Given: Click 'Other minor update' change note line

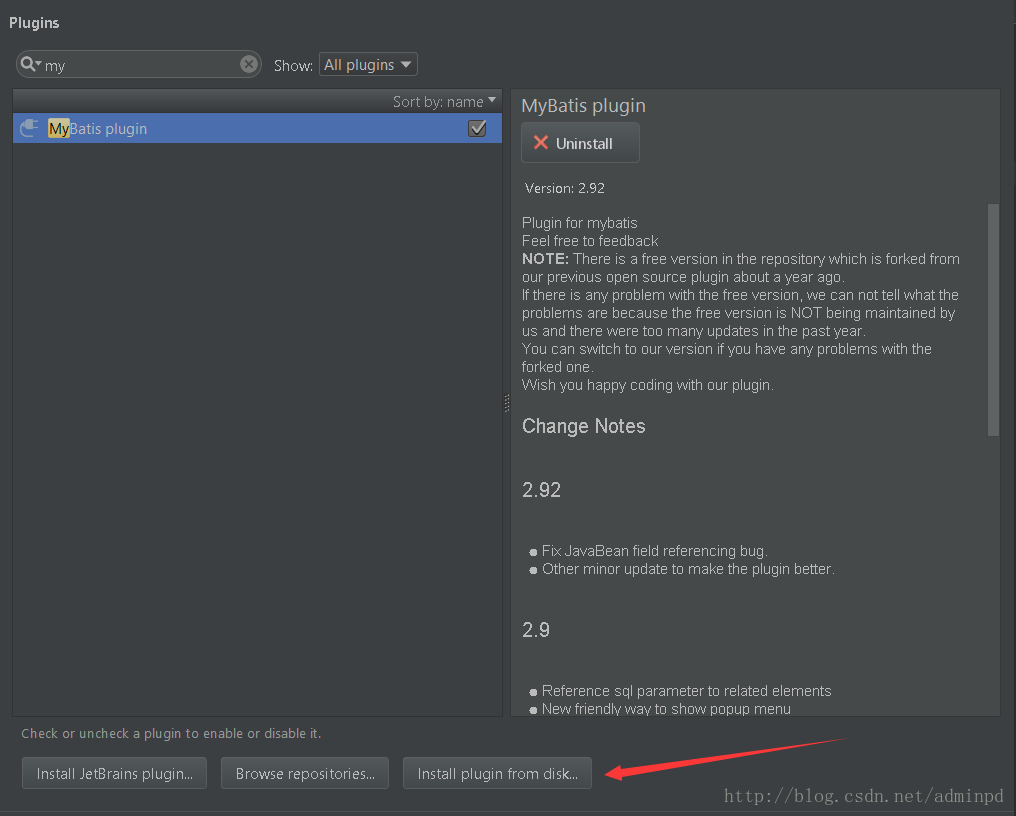Looking at the screenshot, I should click(688, 569).
